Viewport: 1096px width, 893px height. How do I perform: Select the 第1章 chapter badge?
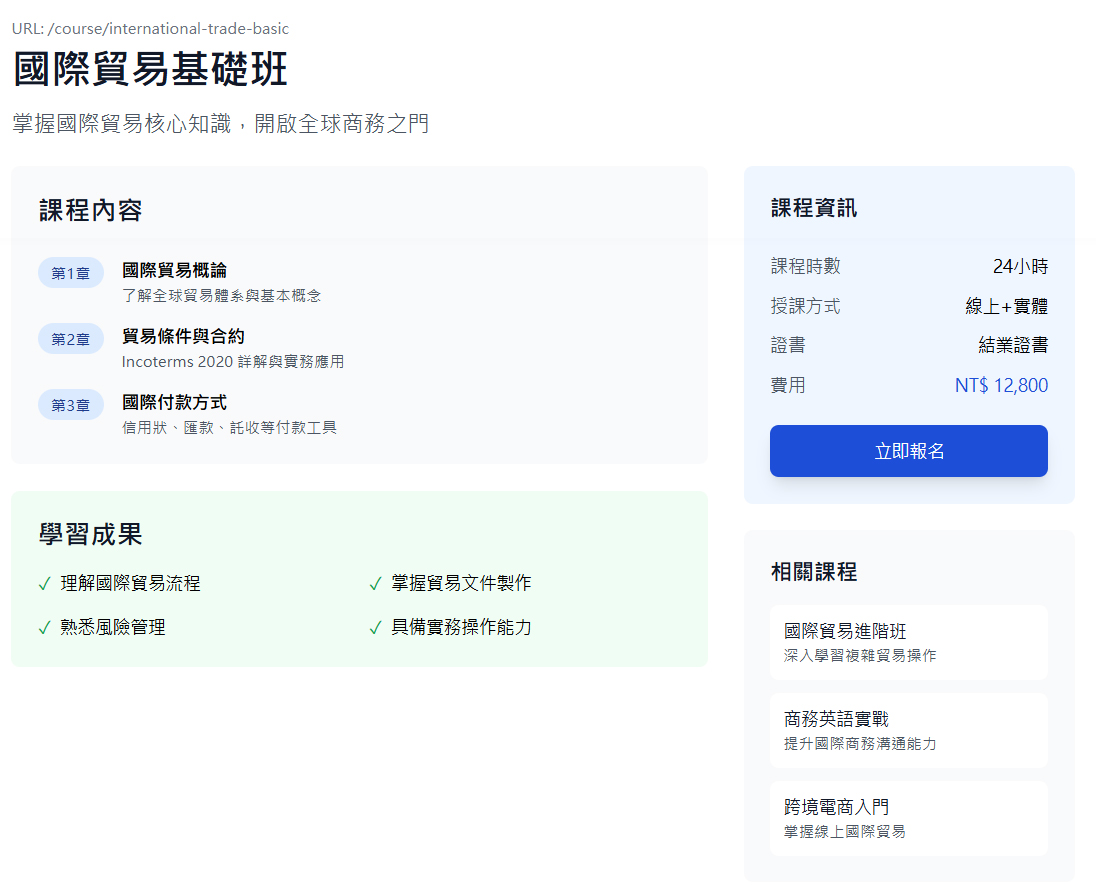[71, 273]
